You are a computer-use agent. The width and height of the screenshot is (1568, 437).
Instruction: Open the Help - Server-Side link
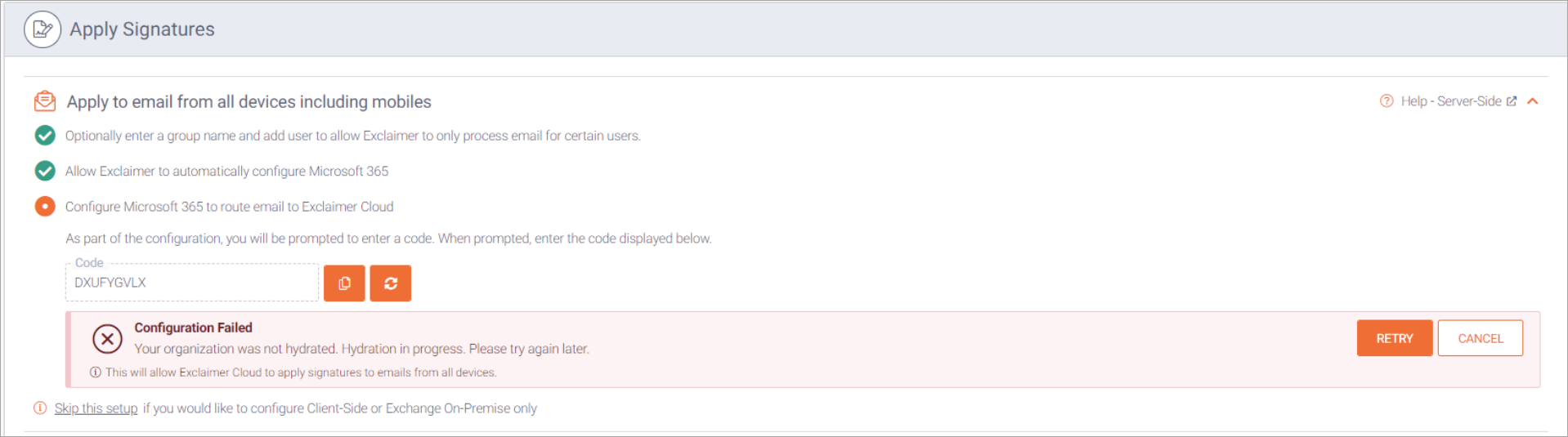[x=1450, y=101]
